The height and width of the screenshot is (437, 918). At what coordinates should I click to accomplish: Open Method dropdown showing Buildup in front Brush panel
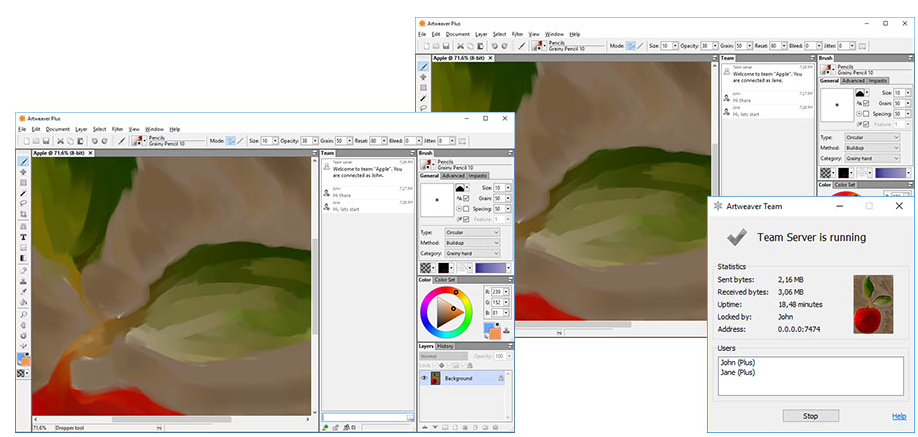click(x=472, y=243)
